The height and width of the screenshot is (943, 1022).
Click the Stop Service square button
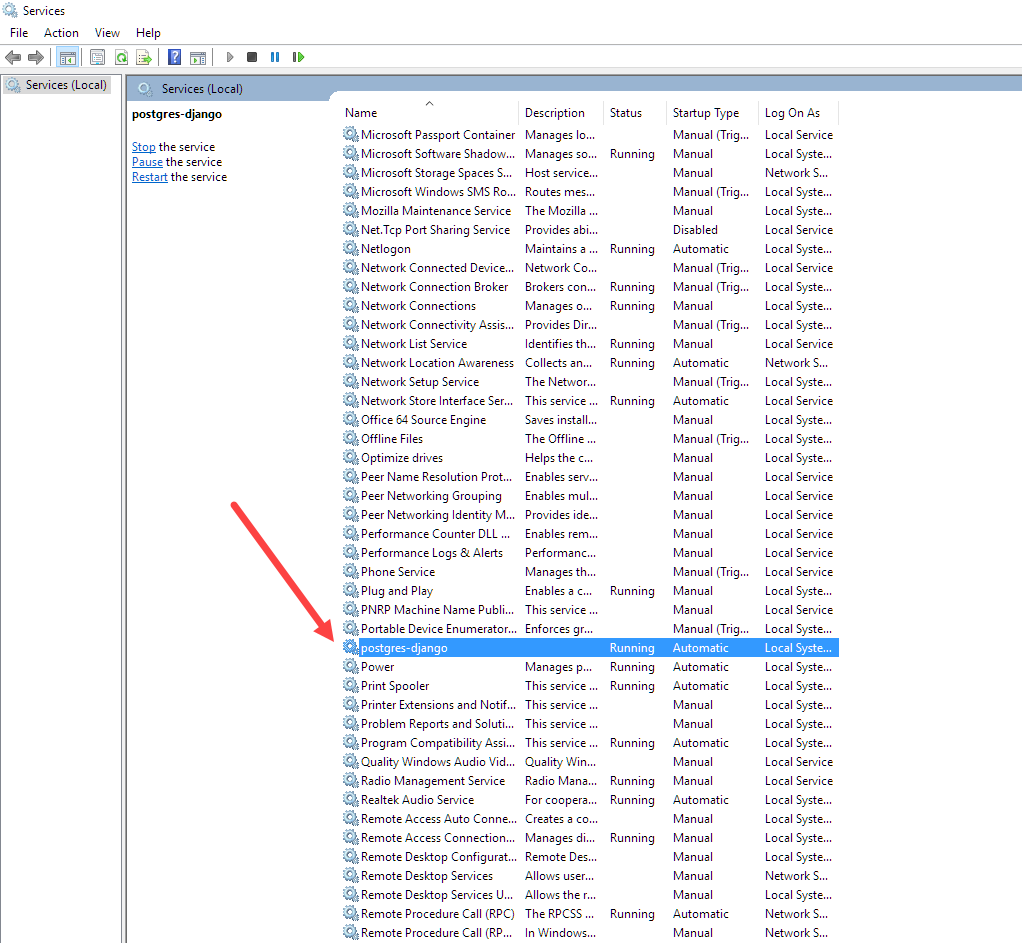click(x=252, y=57)
